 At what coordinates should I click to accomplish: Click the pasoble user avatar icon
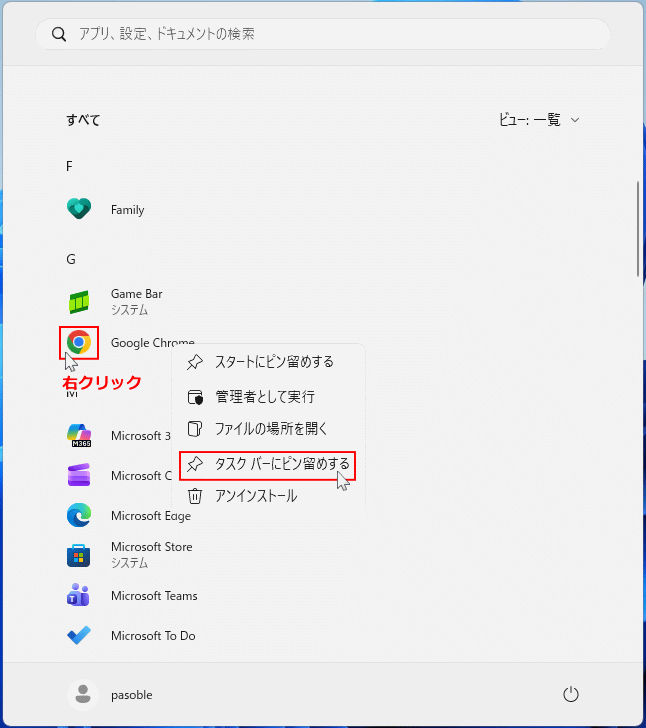83,695
